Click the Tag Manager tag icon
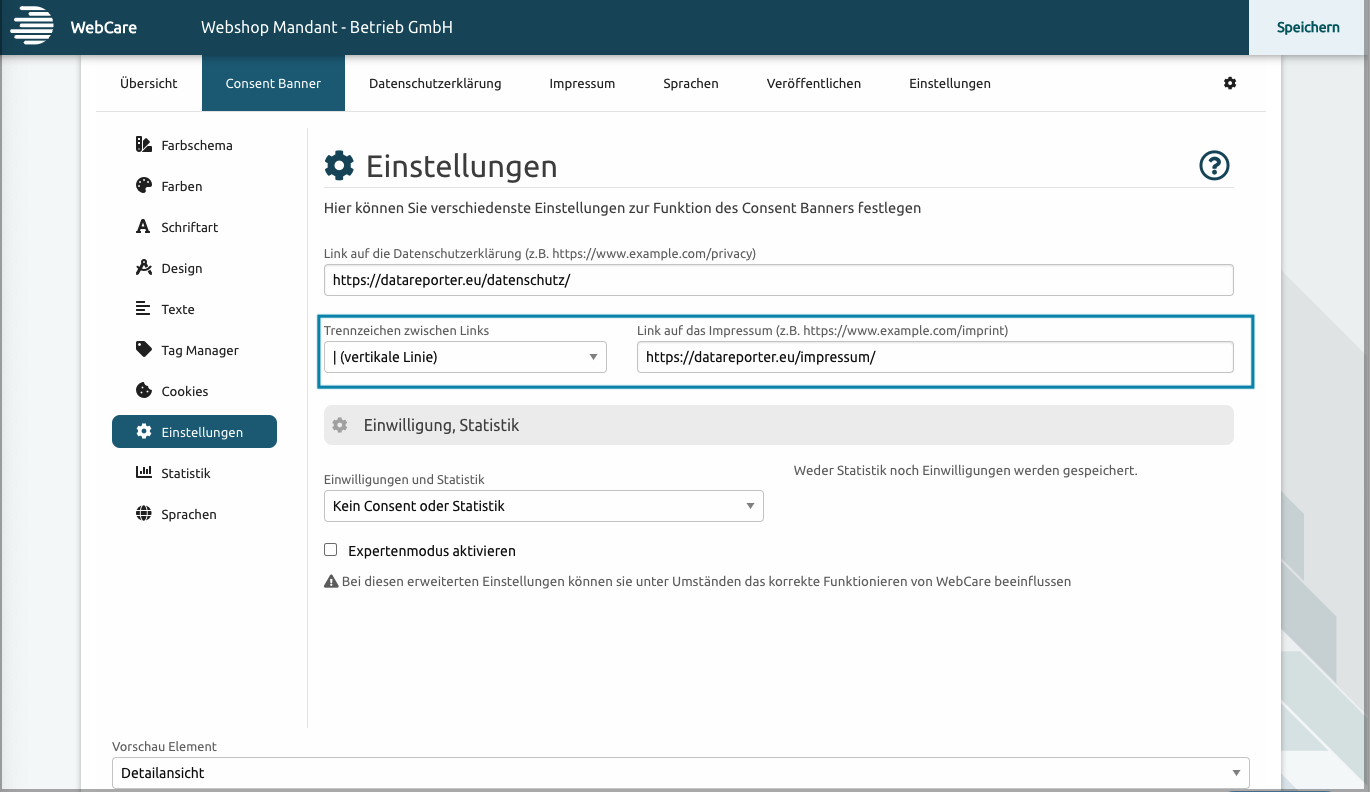 pos(143,350)
